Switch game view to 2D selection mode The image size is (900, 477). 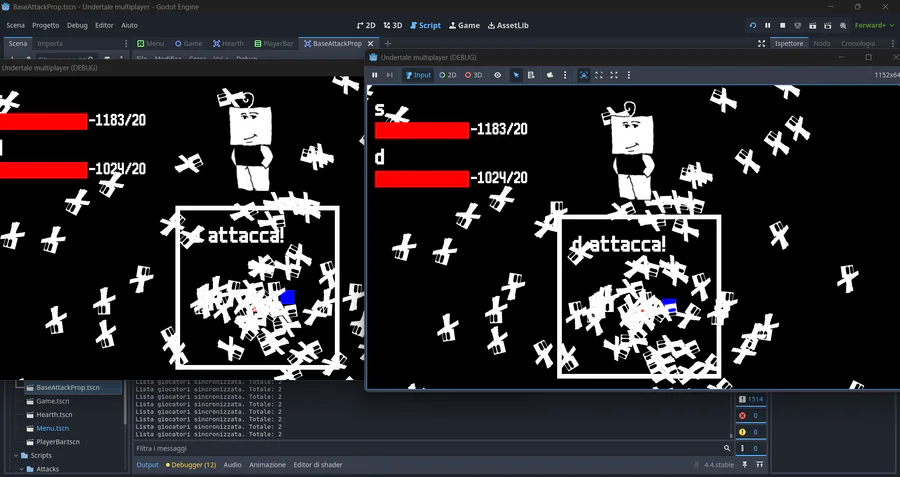(448, 75)
